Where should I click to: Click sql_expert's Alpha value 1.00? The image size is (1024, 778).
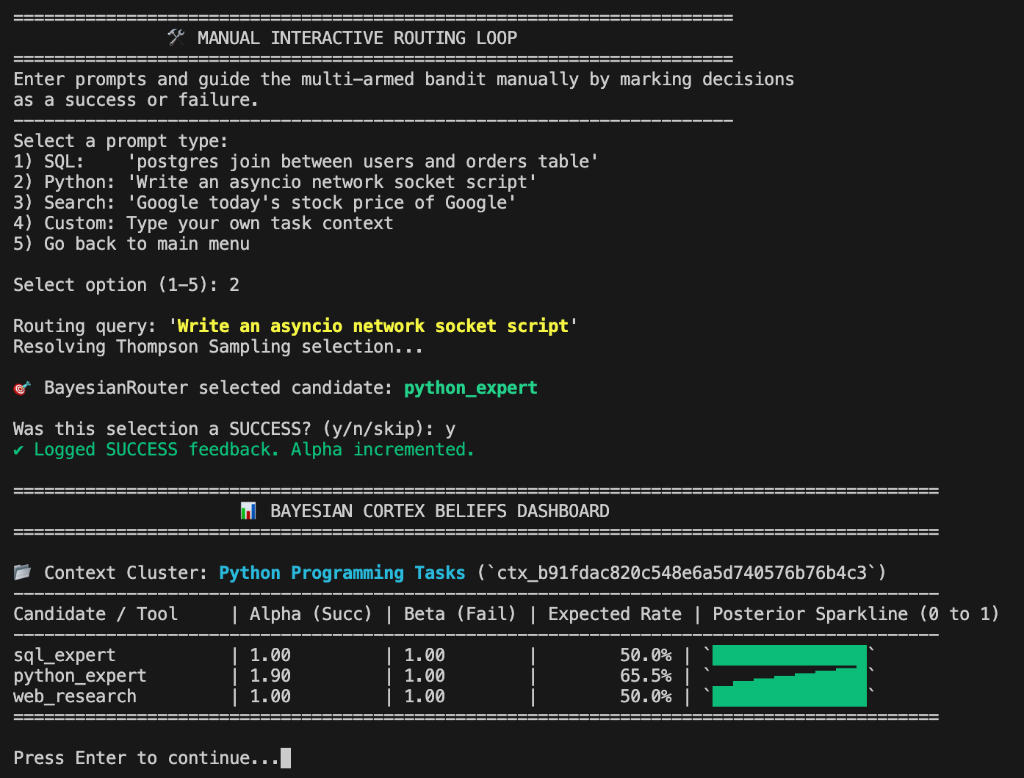[270, 655]
